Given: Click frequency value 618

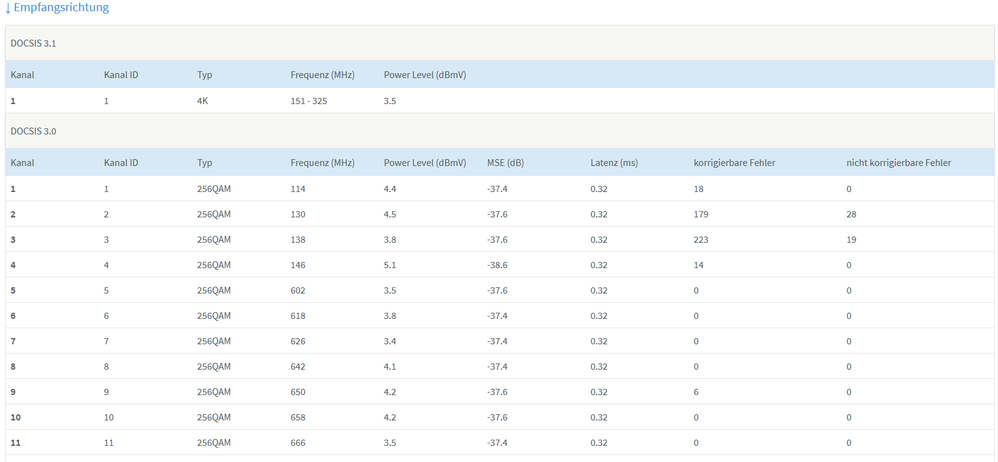Looking at the screenshot, I should [298, 316].
